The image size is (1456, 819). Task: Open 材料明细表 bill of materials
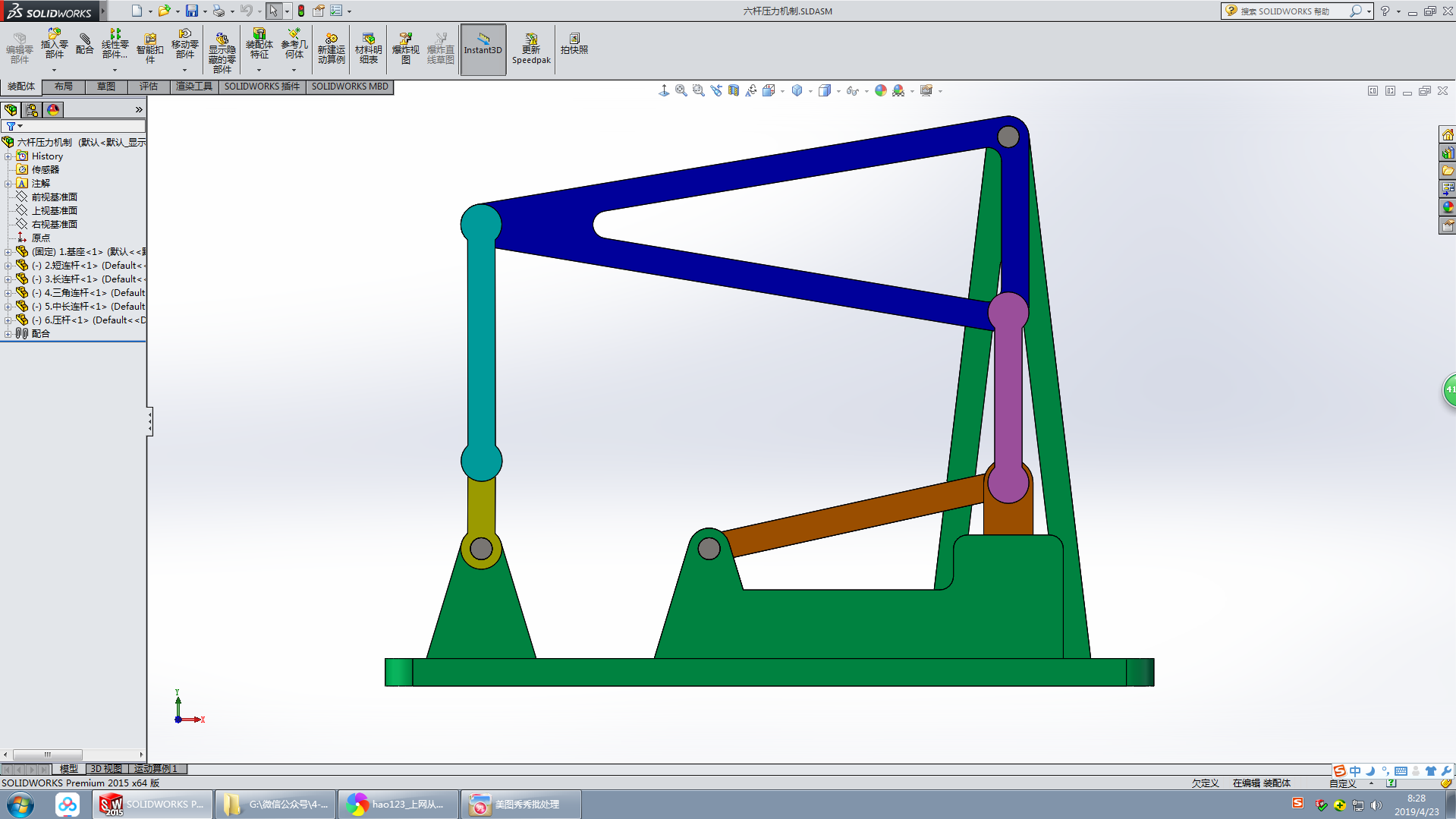368,49
